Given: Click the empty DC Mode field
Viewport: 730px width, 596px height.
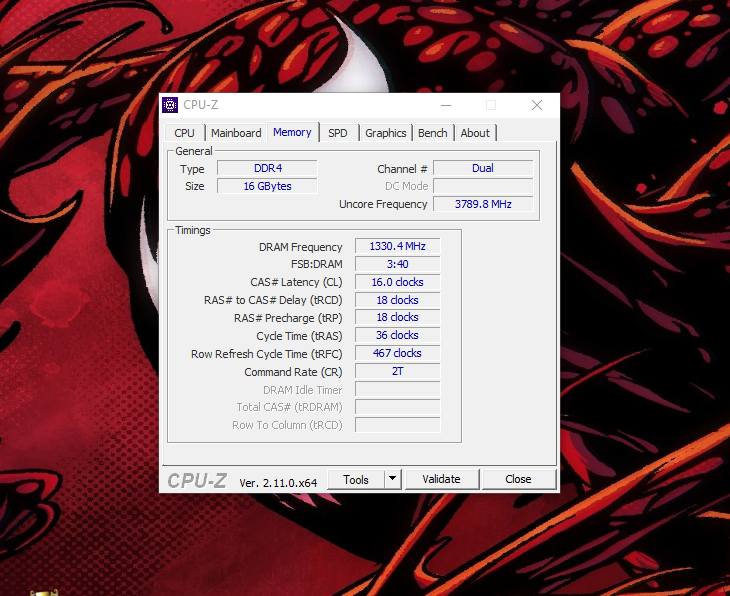Looking at the screenshot, I should tap(483, 186).
